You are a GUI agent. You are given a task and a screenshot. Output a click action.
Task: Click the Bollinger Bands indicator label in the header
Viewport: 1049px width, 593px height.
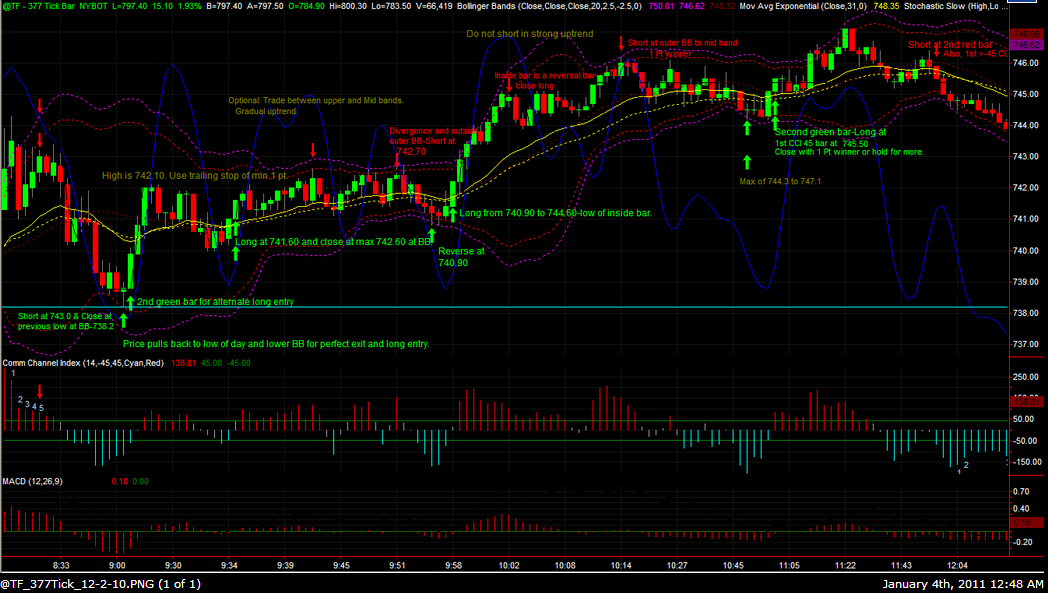(550, 6)
